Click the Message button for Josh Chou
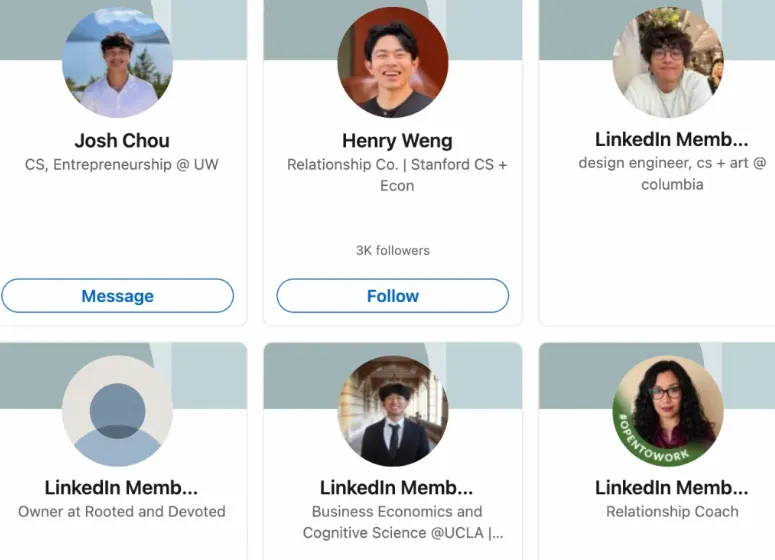The width and height of the screenshot is (775, 560). pos(118,296)
